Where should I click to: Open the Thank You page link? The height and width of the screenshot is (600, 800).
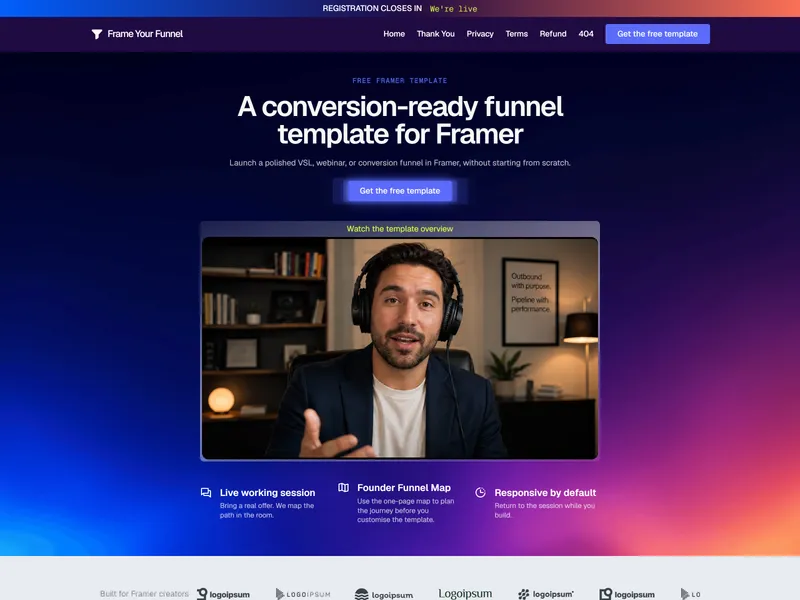435,34
